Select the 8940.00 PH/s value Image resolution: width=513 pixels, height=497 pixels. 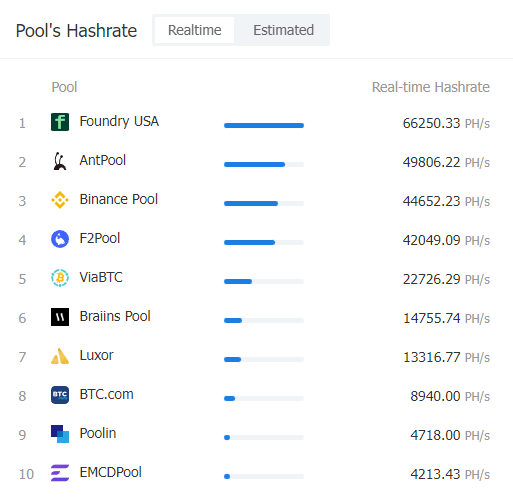coord(450,396)
